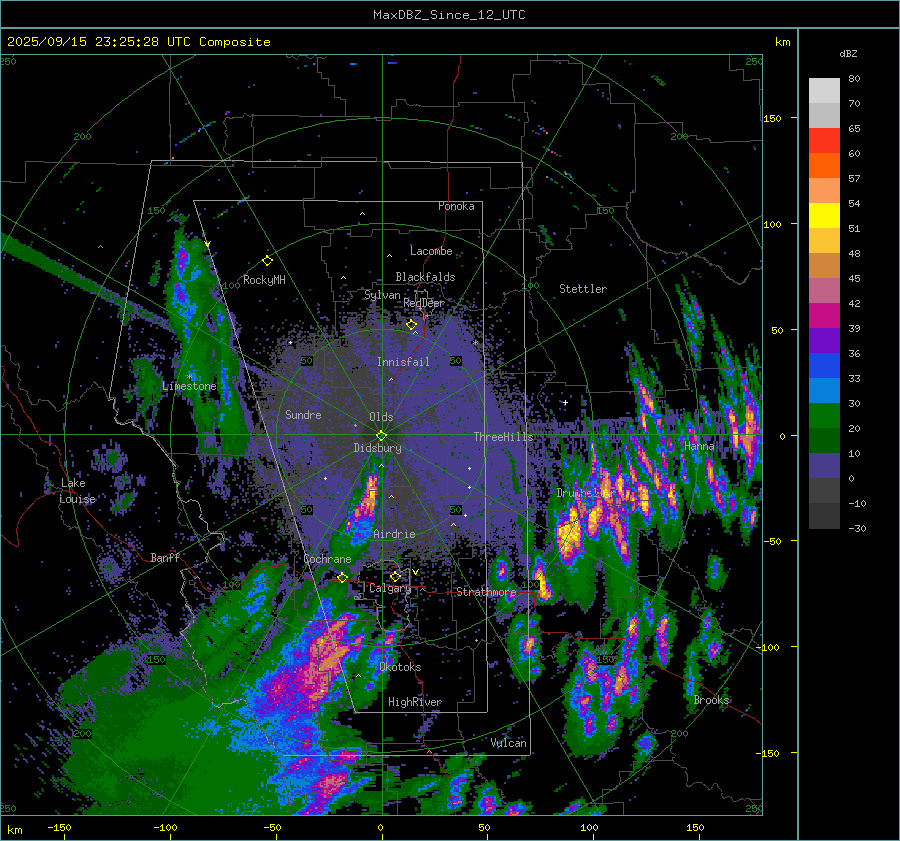Click the -50 tick label on the right axis
Image resolution: width=900 pixels, height=841 pixels.
773,541
